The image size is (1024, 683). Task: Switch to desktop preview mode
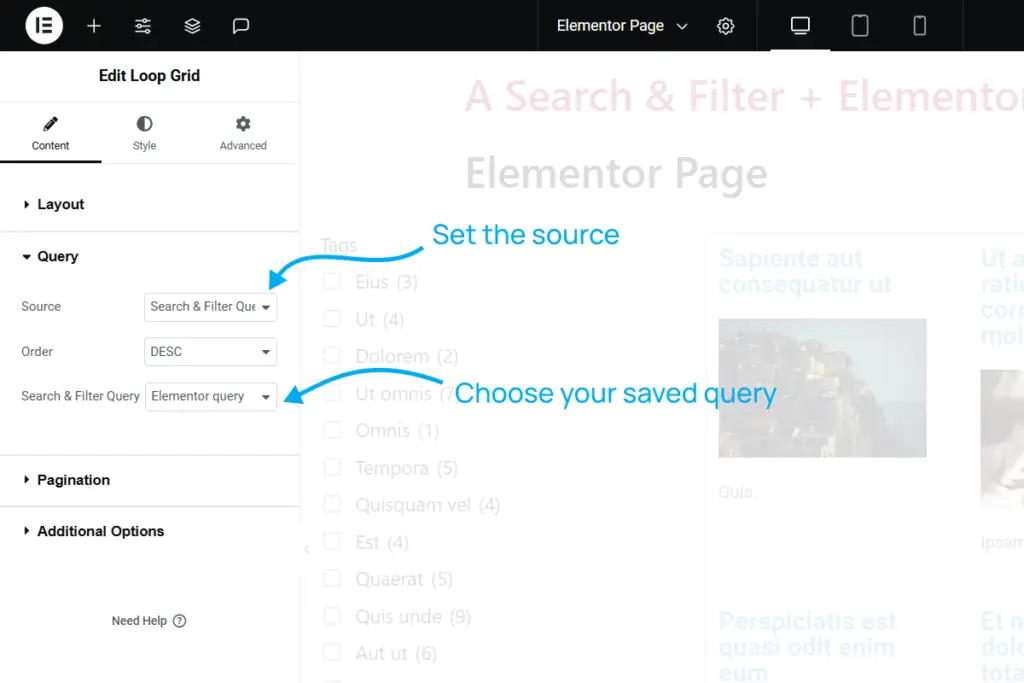tap(800, 25)
